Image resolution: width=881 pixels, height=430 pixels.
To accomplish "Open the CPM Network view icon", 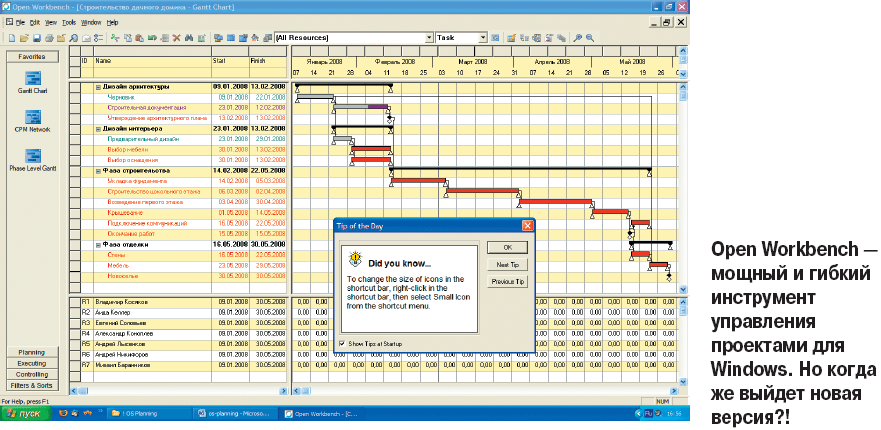I will click(33, 117).
